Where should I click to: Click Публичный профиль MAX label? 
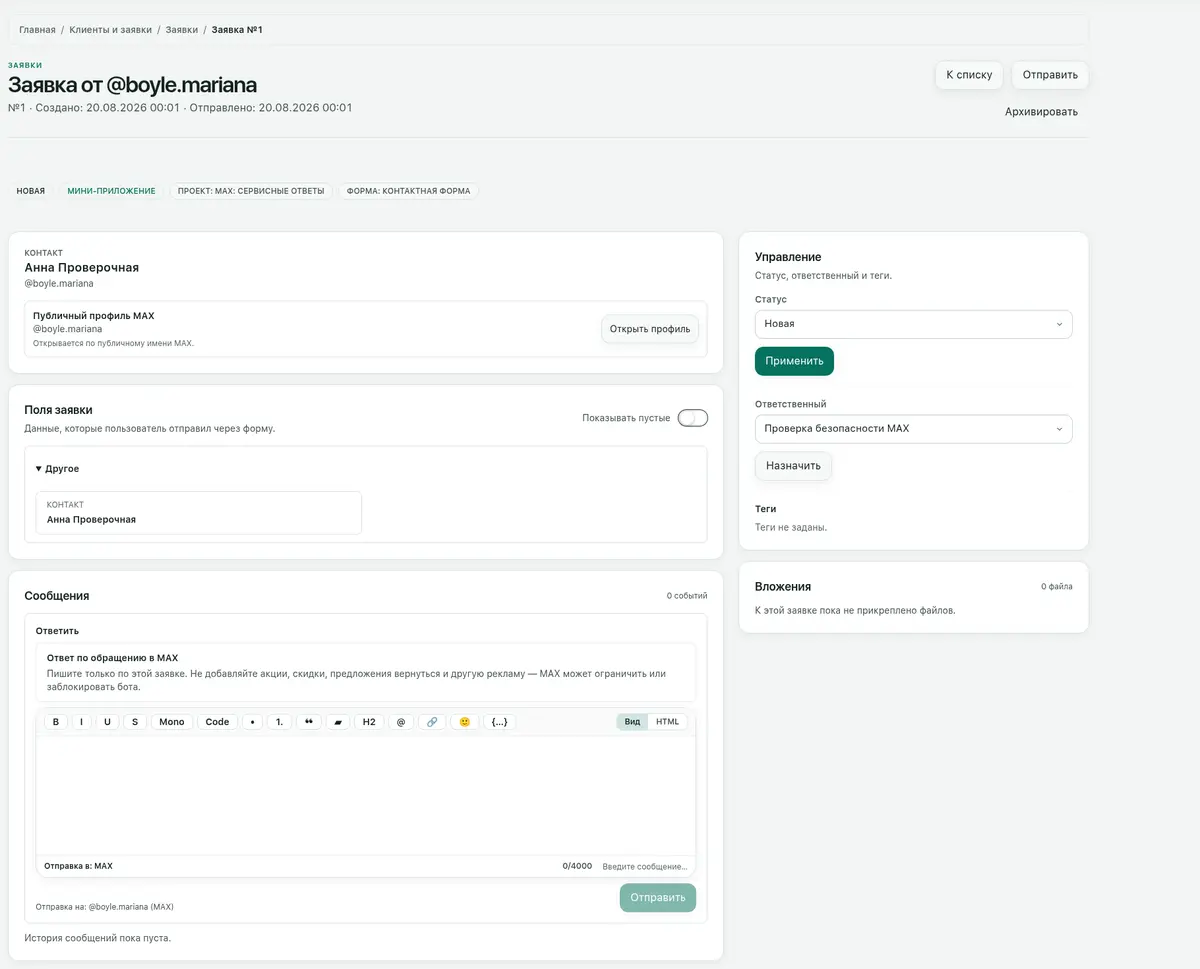coord(94,316)
